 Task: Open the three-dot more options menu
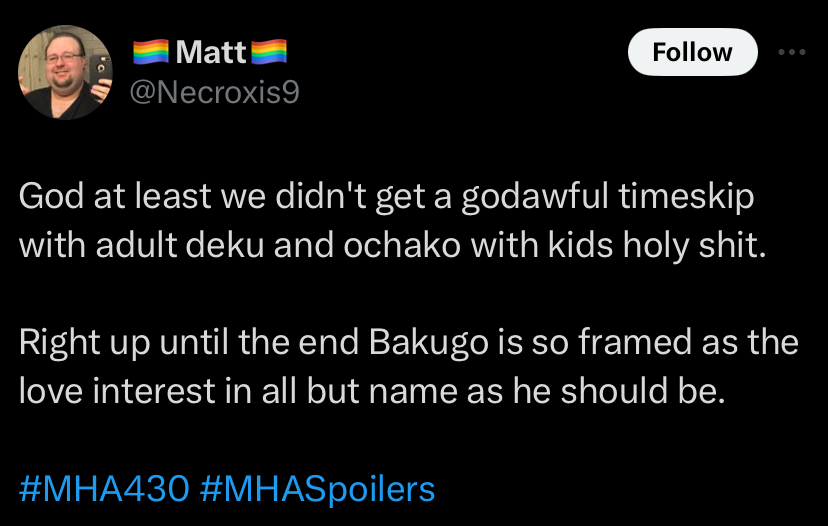792,52
